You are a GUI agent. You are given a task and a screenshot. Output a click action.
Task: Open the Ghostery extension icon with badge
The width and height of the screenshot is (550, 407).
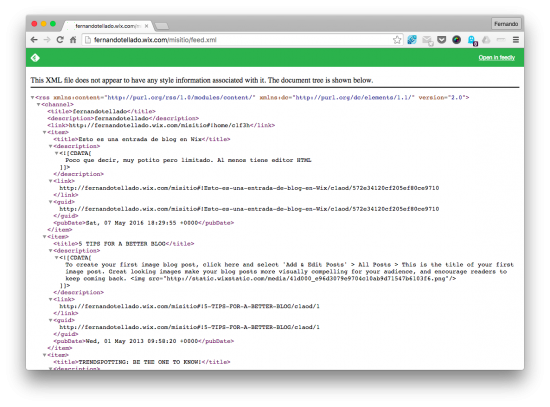[x=472, y=40]
